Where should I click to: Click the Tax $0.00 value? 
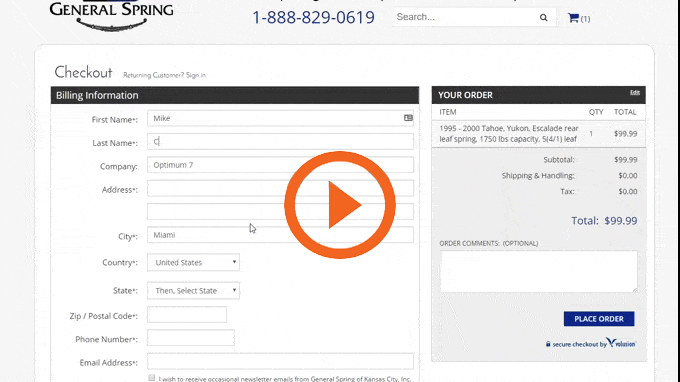pos(628,191)
